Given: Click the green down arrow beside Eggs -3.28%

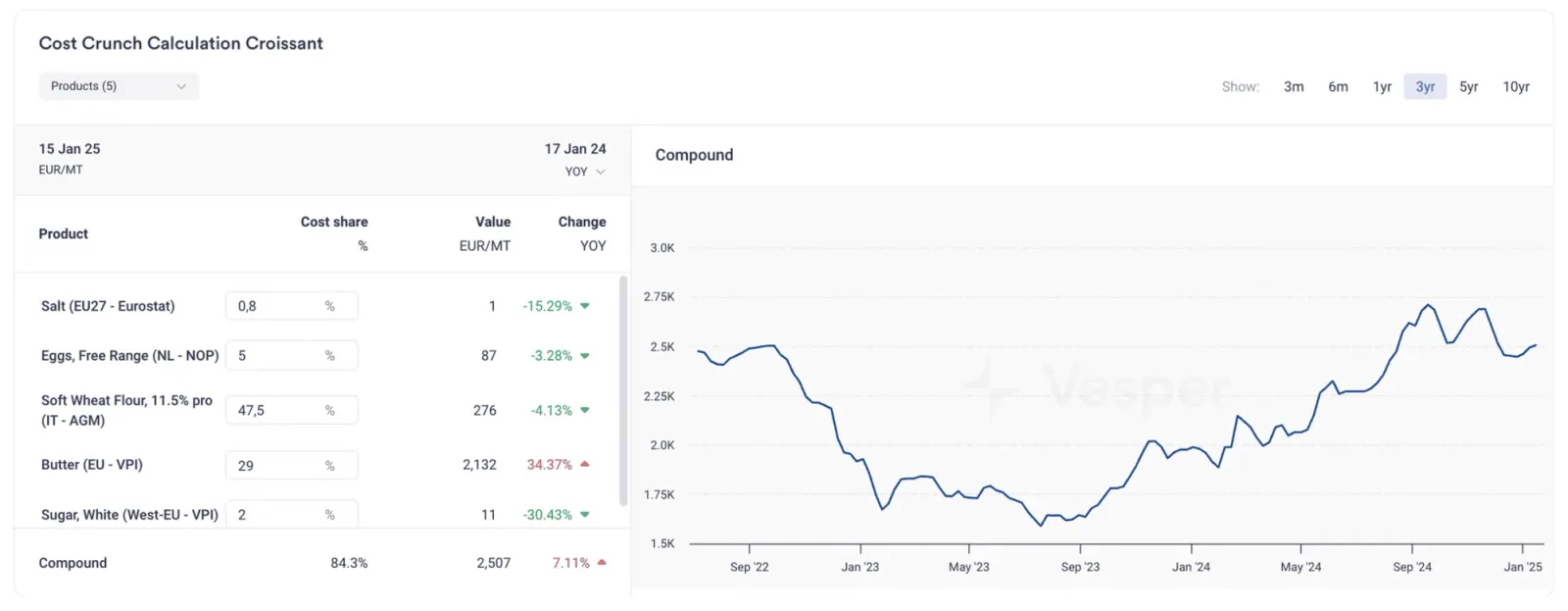Looking at the screenshot, I should click(585, 356).
